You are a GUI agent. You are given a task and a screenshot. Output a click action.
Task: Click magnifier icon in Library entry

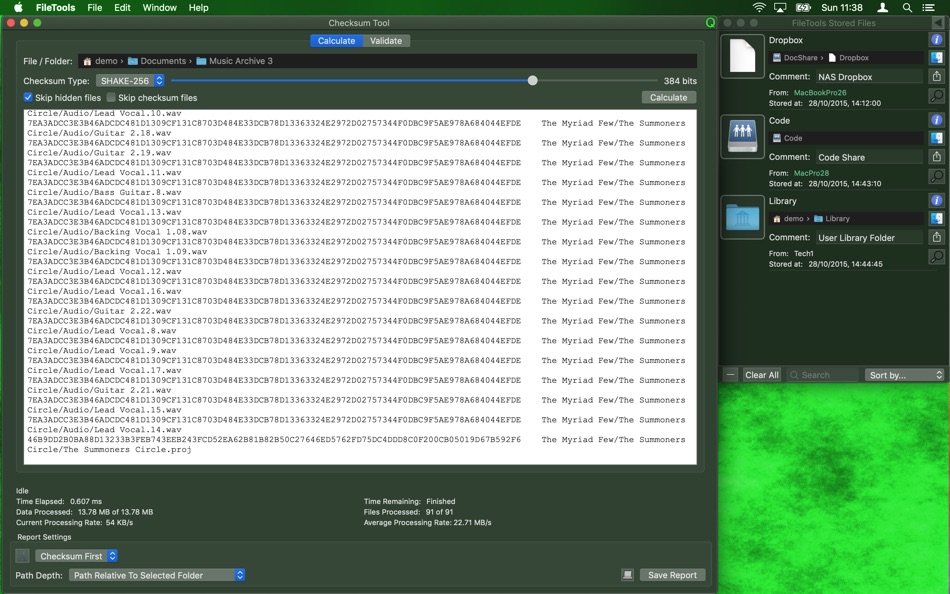click(936, 256)
